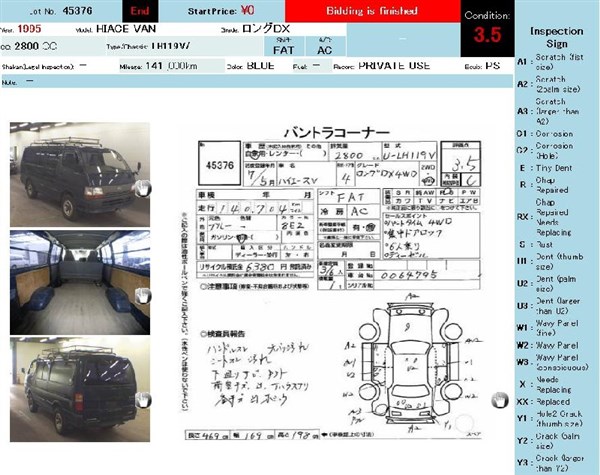Viewport: 600px width, 475px height.
Task: Click the mileage 141,000km value
Action: [171, 66]
